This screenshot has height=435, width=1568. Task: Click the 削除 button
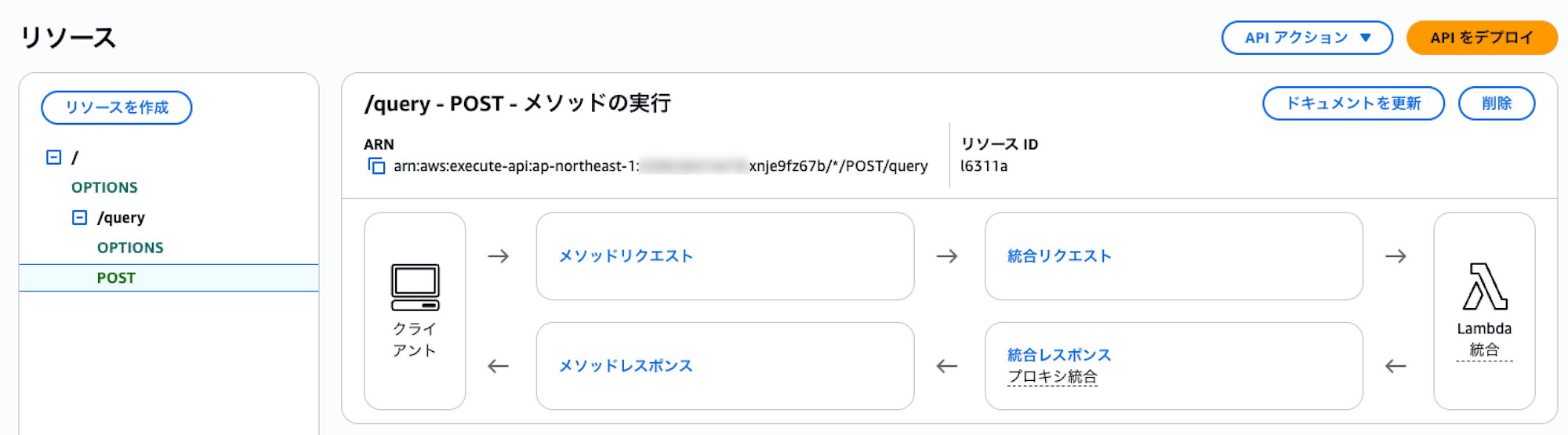coord(1496,103)
